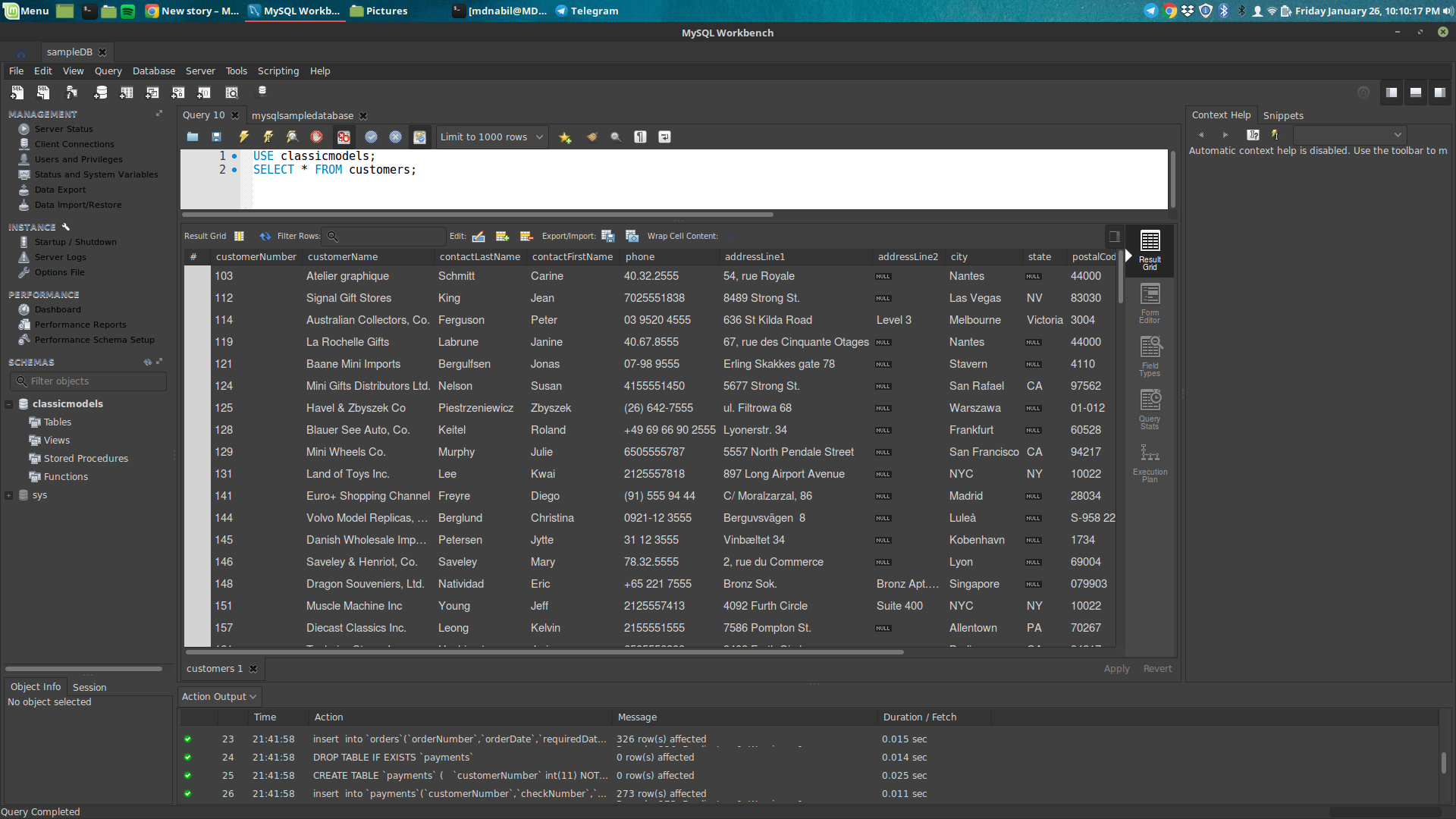Open the Scripting menu

click(278, 71)
